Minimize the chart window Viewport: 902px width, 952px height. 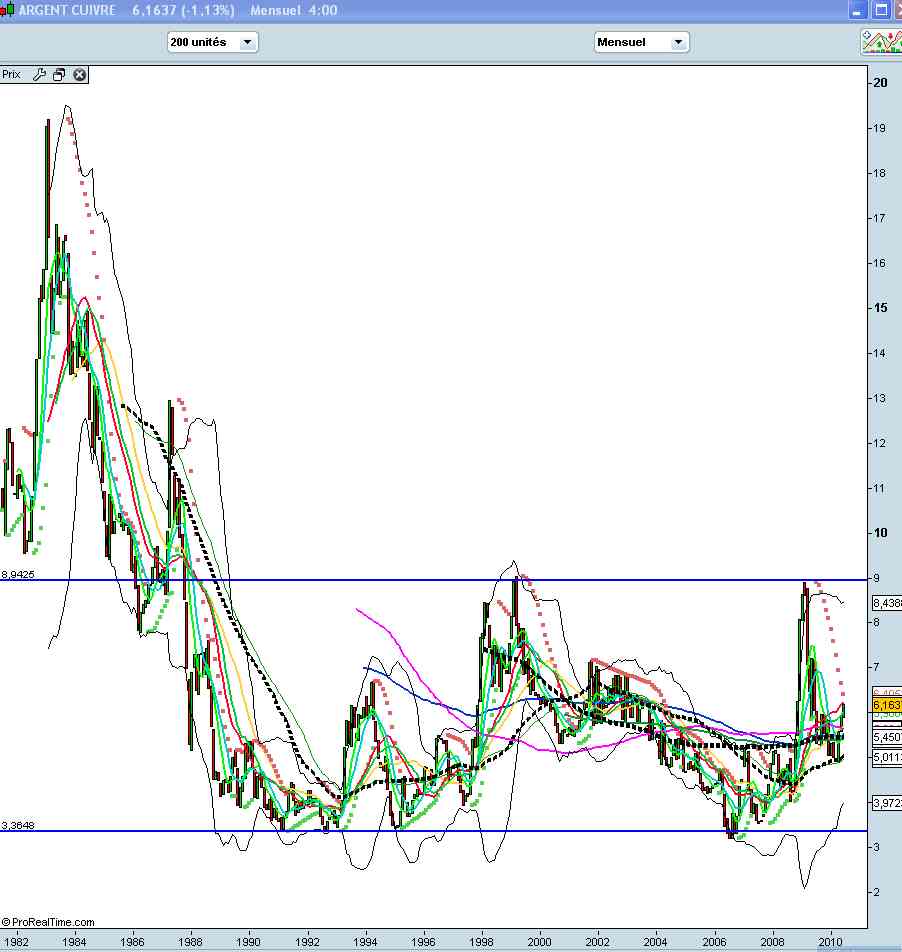(x=857, y=10)
